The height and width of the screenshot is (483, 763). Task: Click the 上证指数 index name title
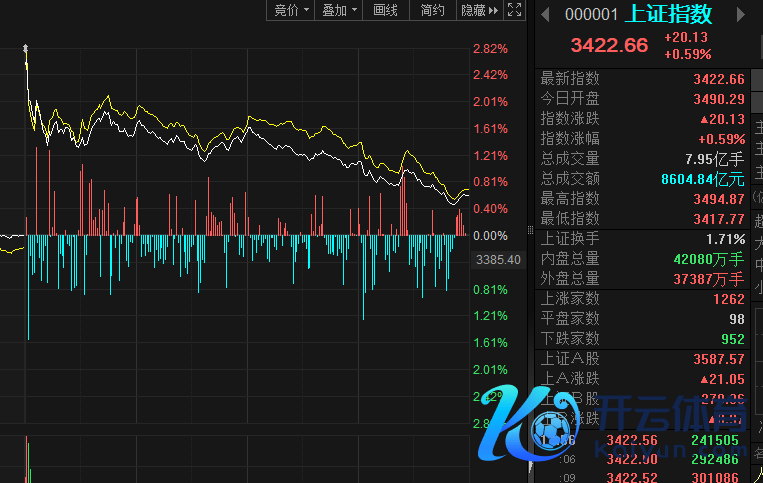(x=669, y=14)
